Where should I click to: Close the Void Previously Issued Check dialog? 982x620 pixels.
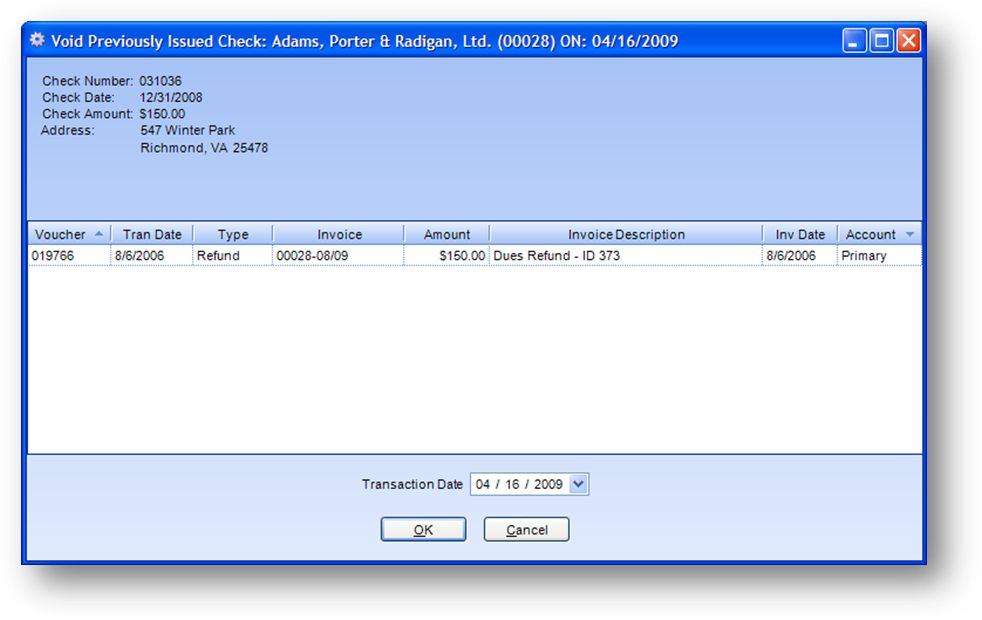pyautogui.click(x=909, y=41)
